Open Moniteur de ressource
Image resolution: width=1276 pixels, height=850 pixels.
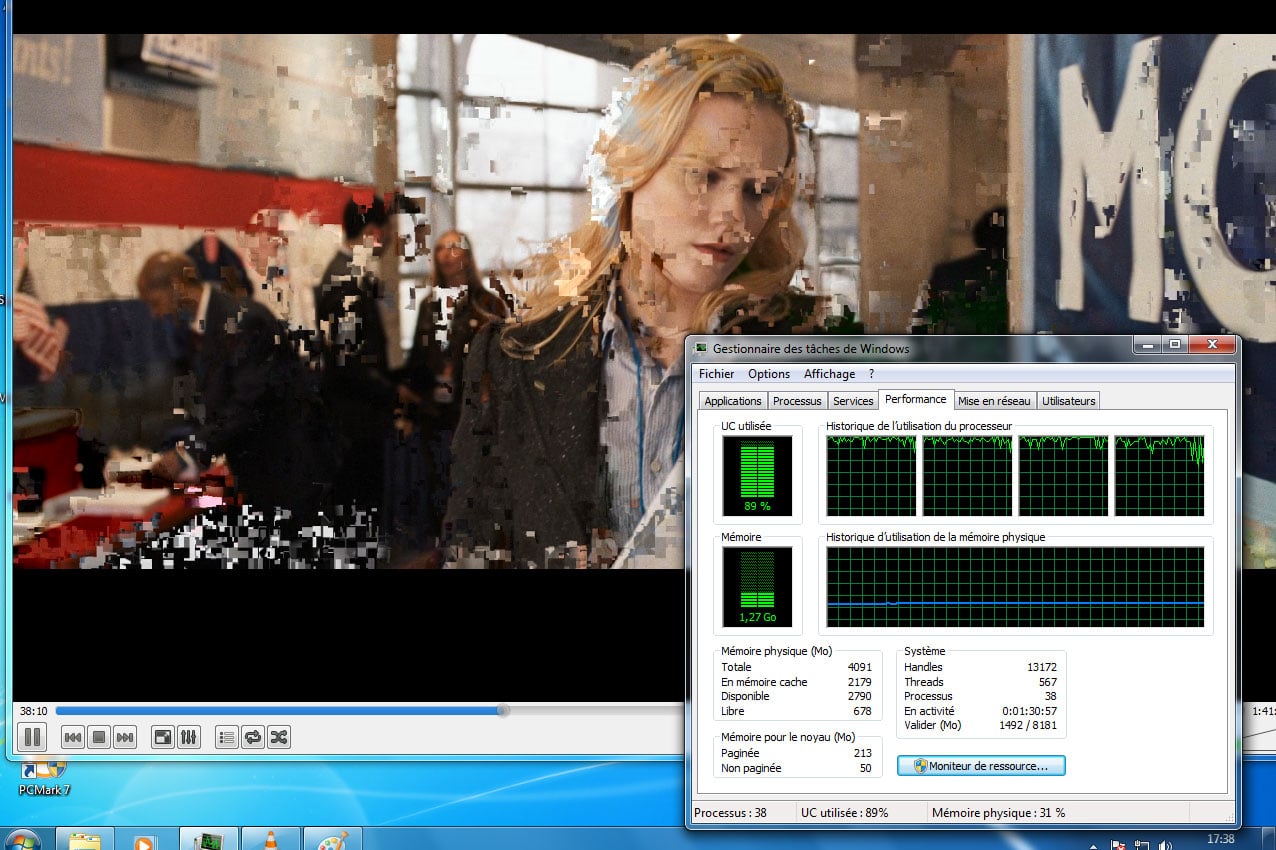click(x=981, y=766)
